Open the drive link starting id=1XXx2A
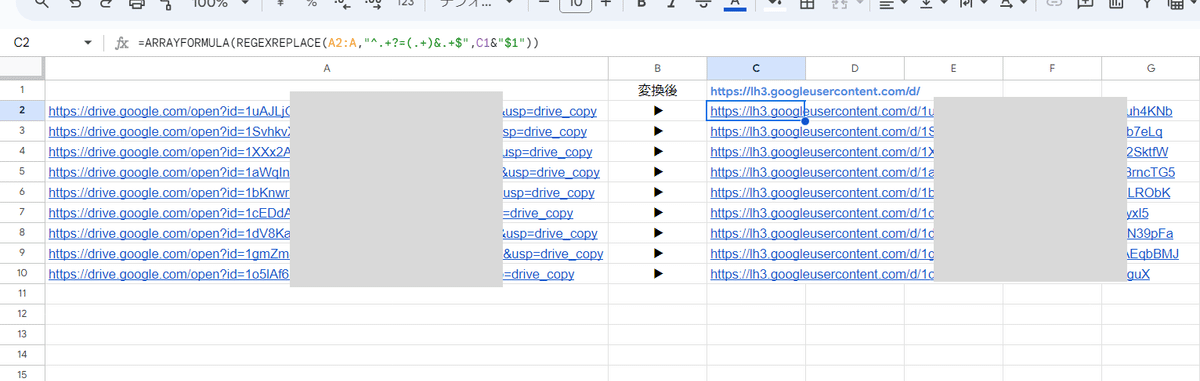The width and height of the screenshot is (1200, 381). [x=169, y=152]
